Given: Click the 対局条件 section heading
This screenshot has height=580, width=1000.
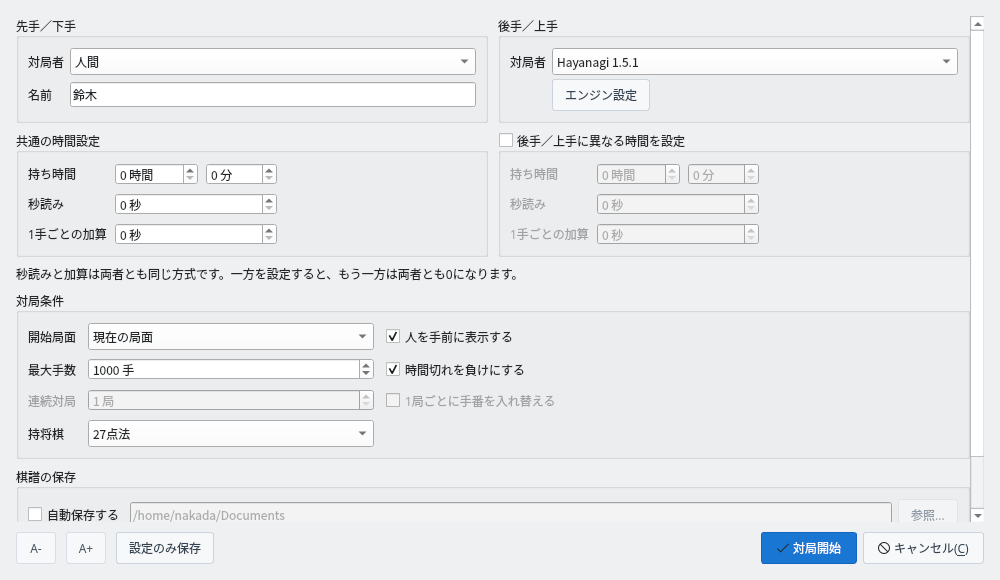Looking at the screenshot, I should coord(40,301).
